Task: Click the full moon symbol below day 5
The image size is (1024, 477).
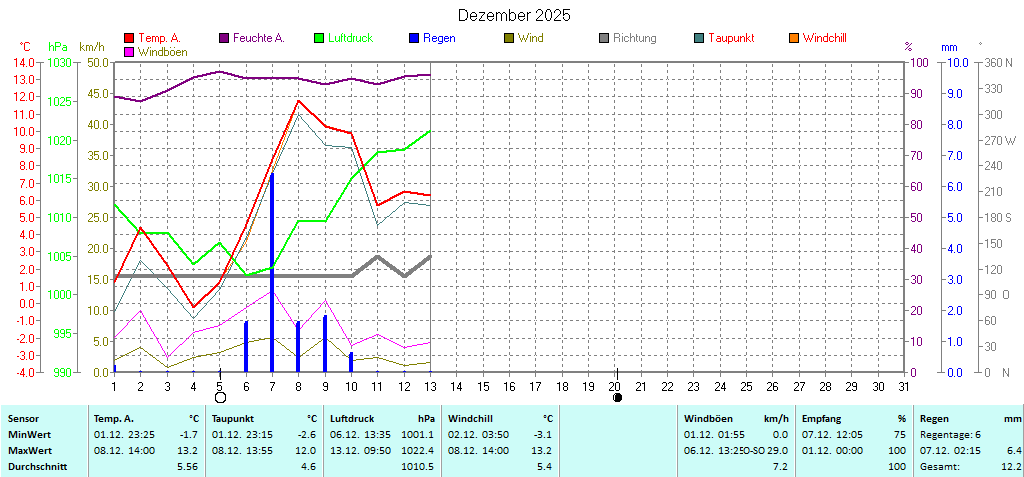Action: coord(220,398)
